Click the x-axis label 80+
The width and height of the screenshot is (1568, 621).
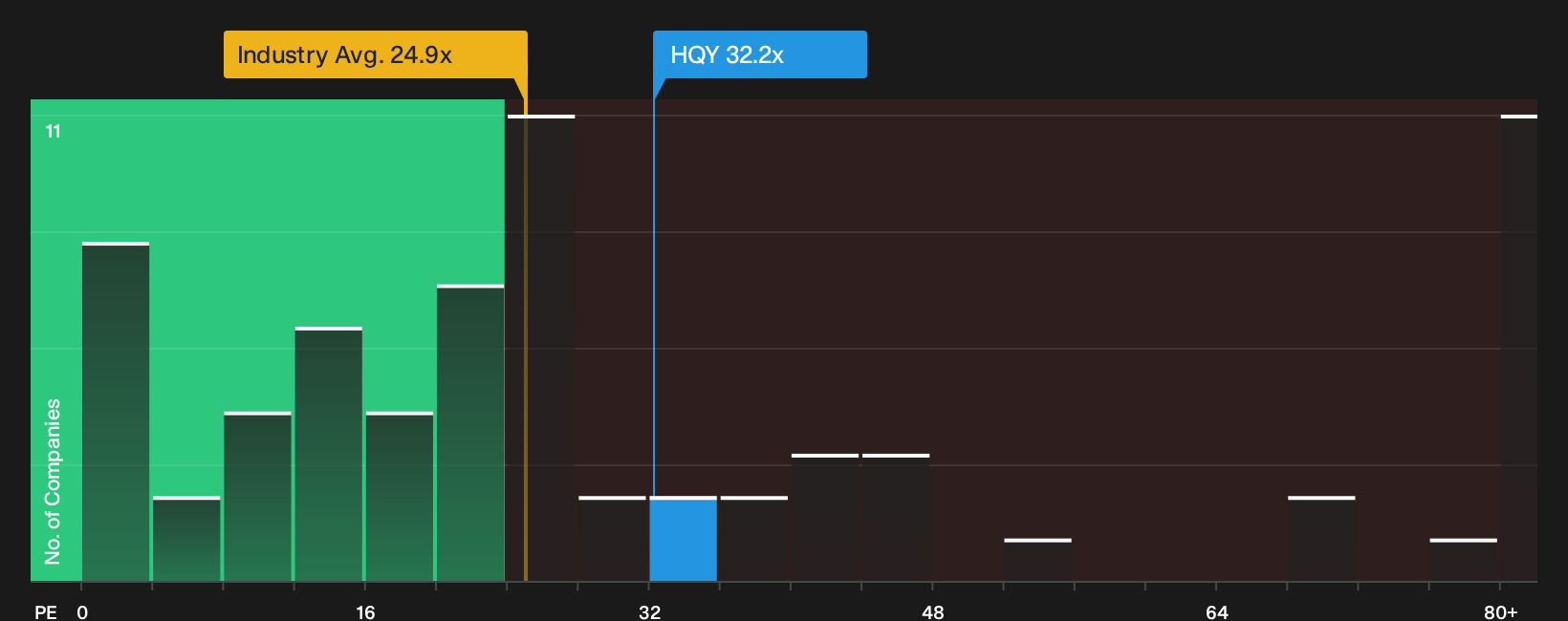point(1500,611)
